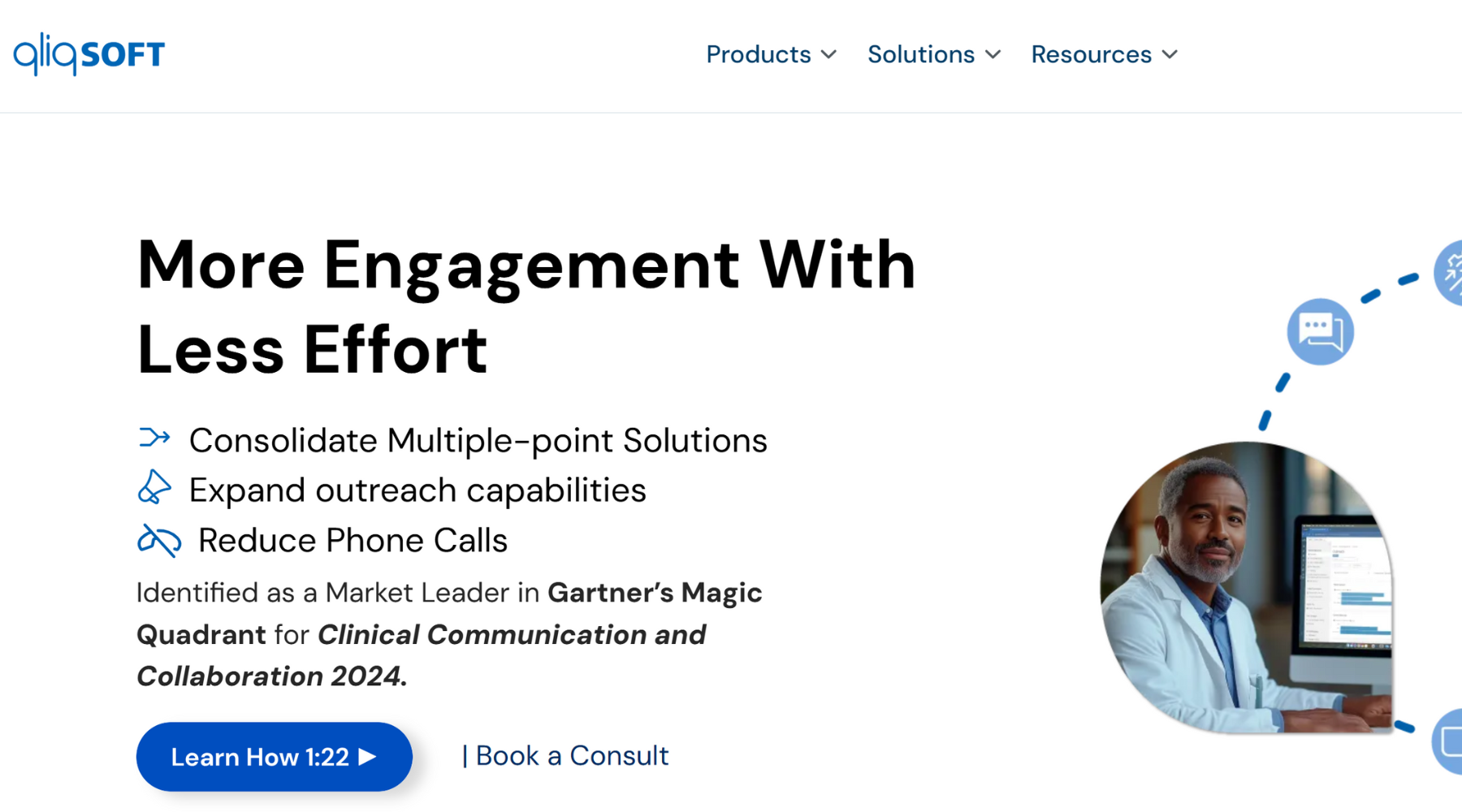This screenshot has width=1462, height=812.
Task: Click the crossed-out phone icon
Action: [x=158, y=540]
